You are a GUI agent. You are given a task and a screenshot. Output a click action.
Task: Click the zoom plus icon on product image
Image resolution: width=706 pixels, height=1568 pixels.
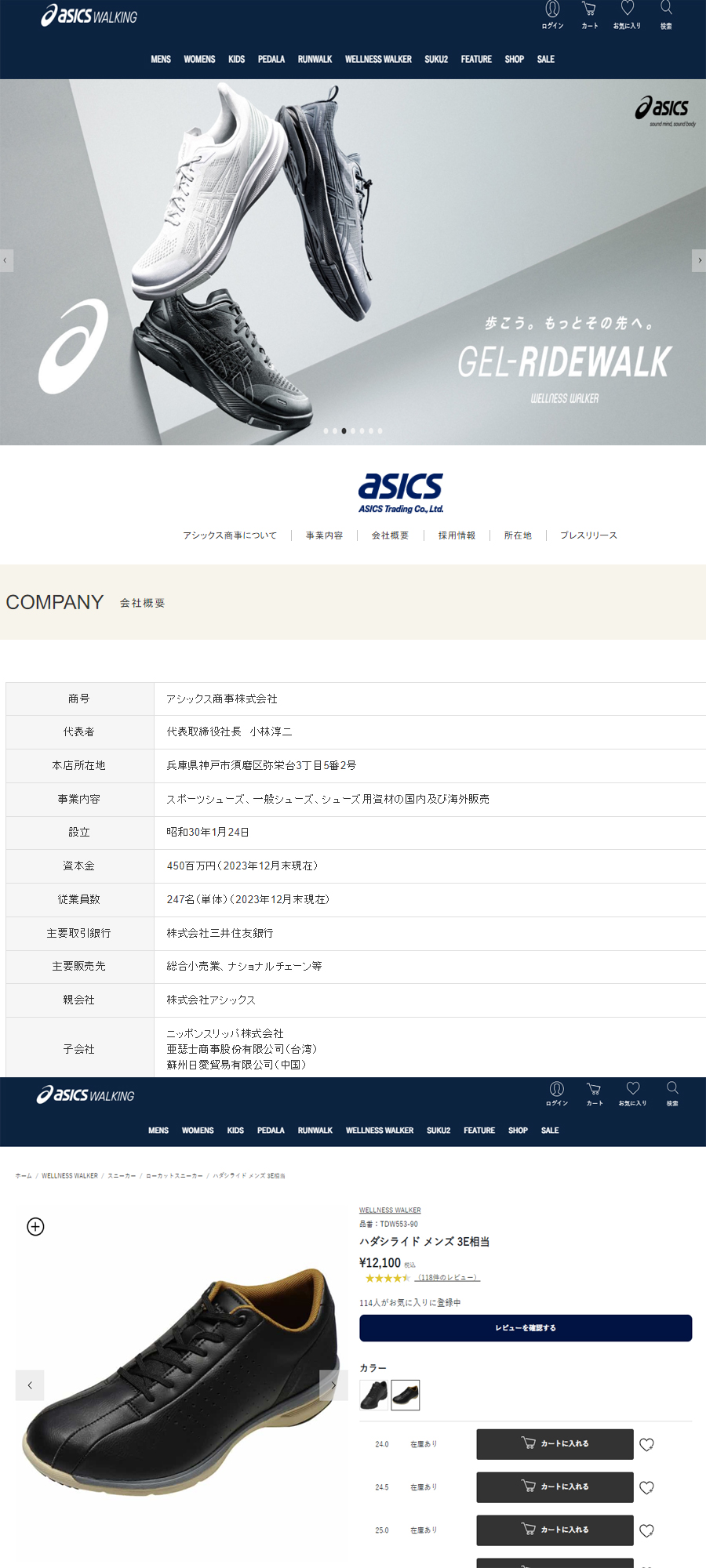point(35,1227)
